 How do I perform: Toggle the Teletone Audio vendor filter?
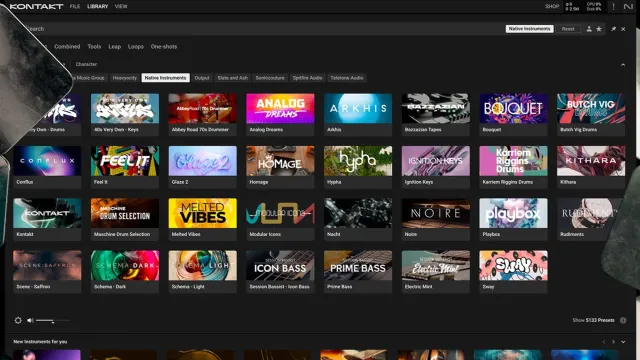pyautogui.click(x=347, y=78)
